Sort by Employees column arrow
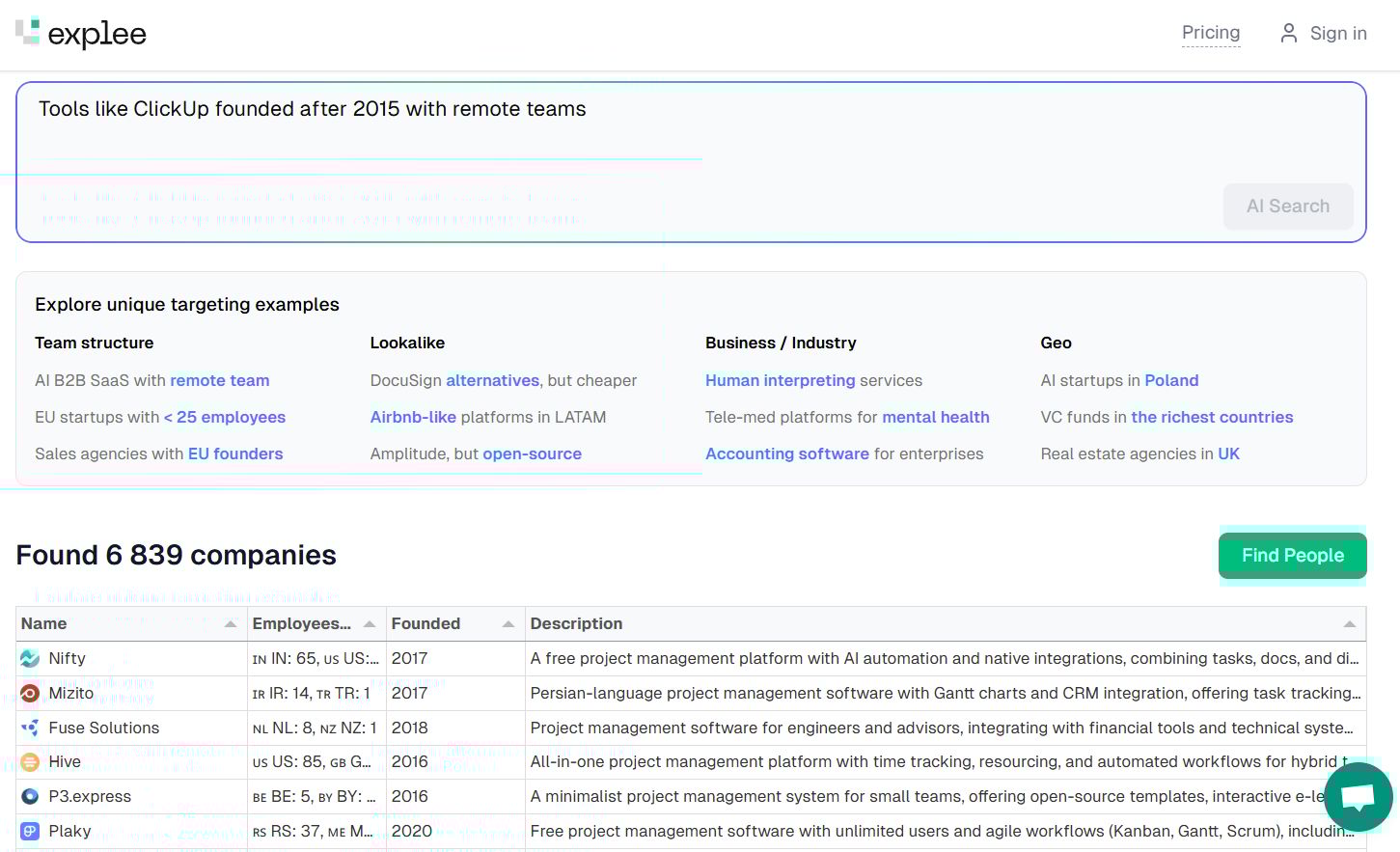1400x852 pixels. (x=370, y=624)
